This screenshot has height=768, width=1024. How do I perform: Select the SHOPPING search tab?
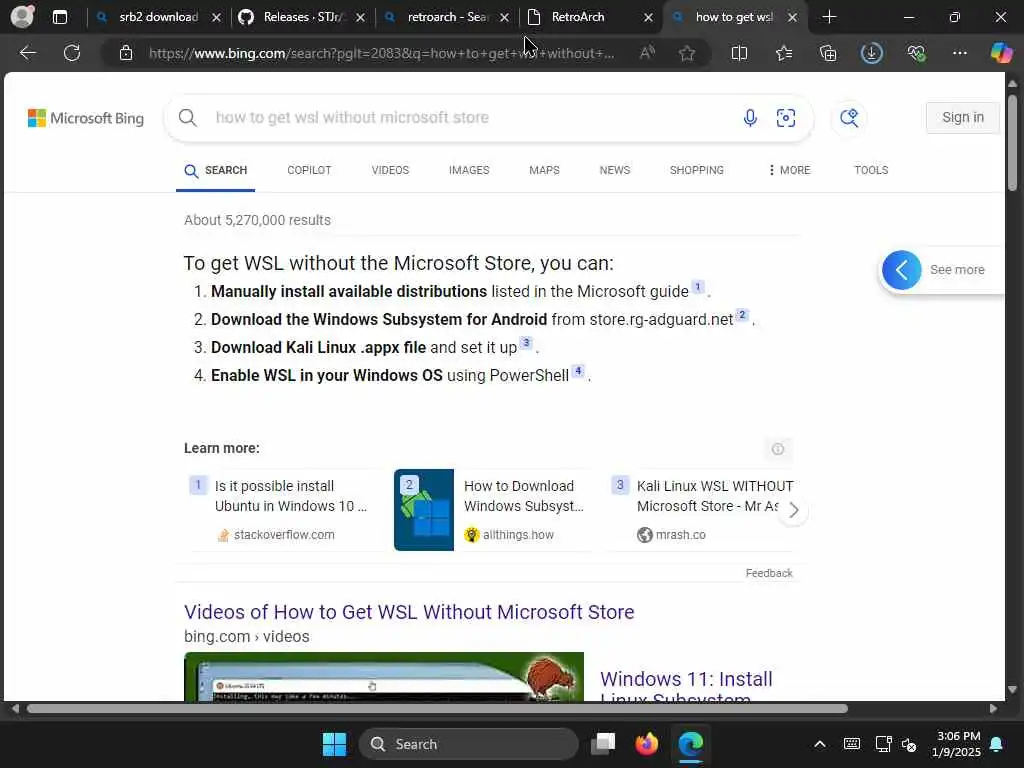(696, 170)
